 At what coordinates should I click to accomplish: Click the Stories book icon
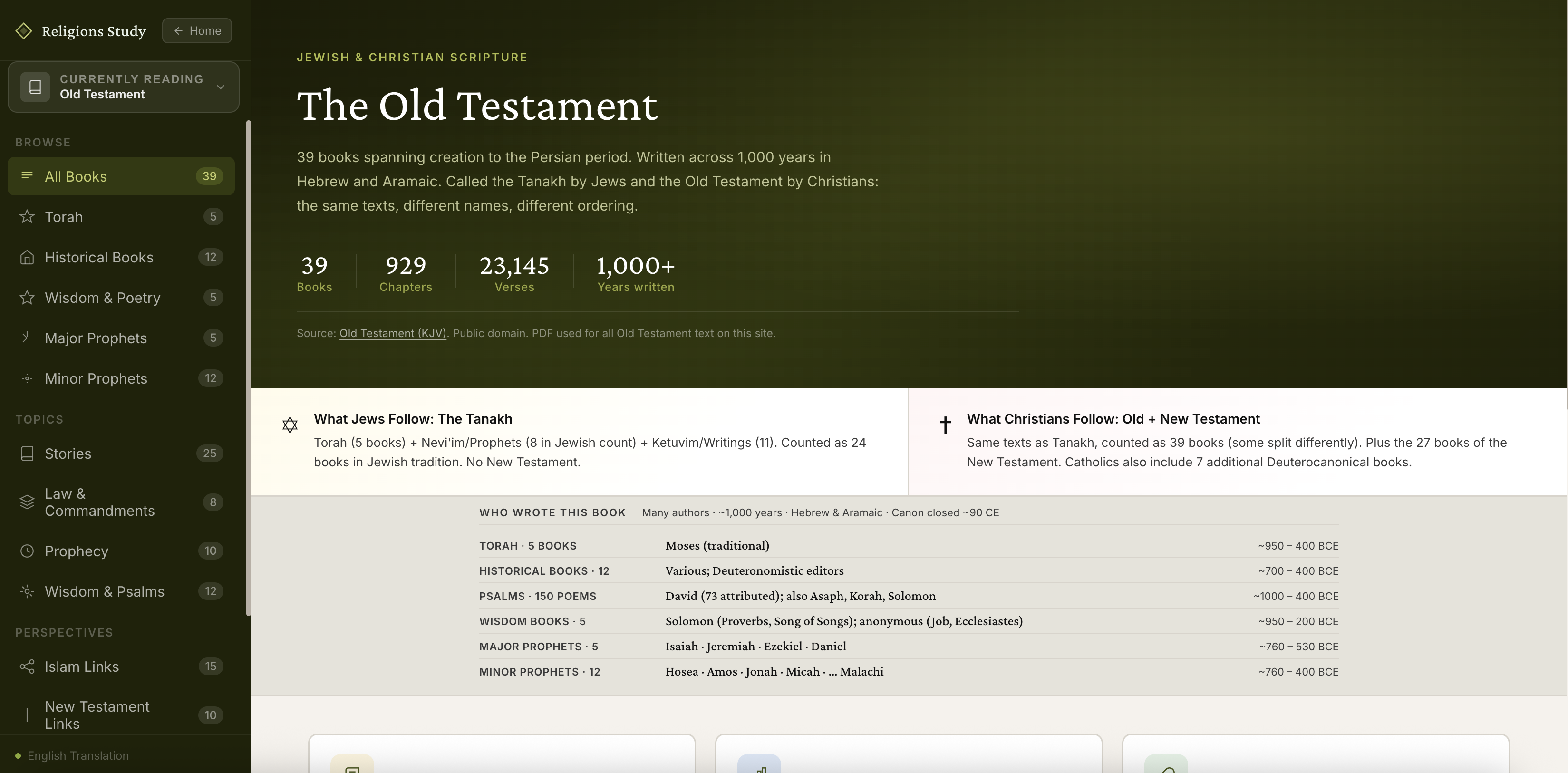(x=27, y=454)
